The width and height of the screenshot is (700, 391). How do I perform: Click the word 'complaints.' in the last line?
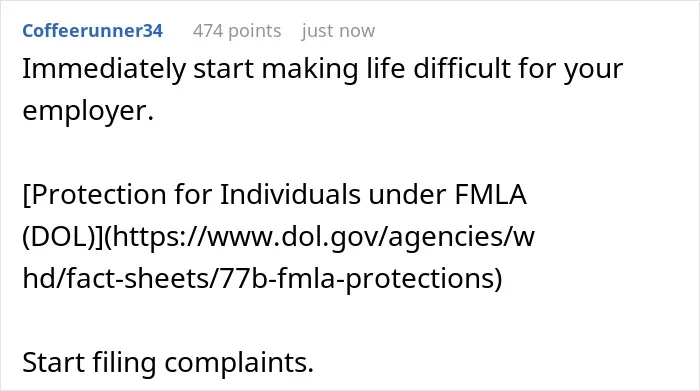tap(239, 362)
